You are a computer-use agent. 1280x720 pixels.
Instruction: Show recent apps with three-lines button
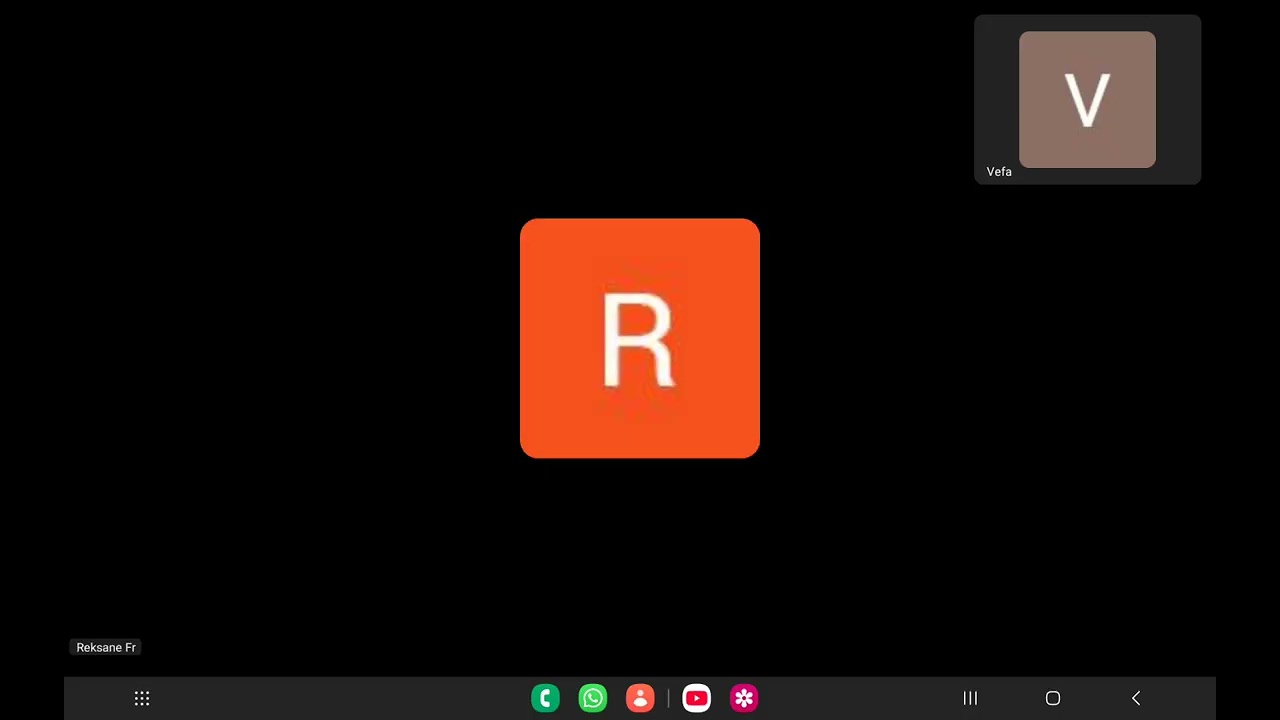tap(970, 698)
